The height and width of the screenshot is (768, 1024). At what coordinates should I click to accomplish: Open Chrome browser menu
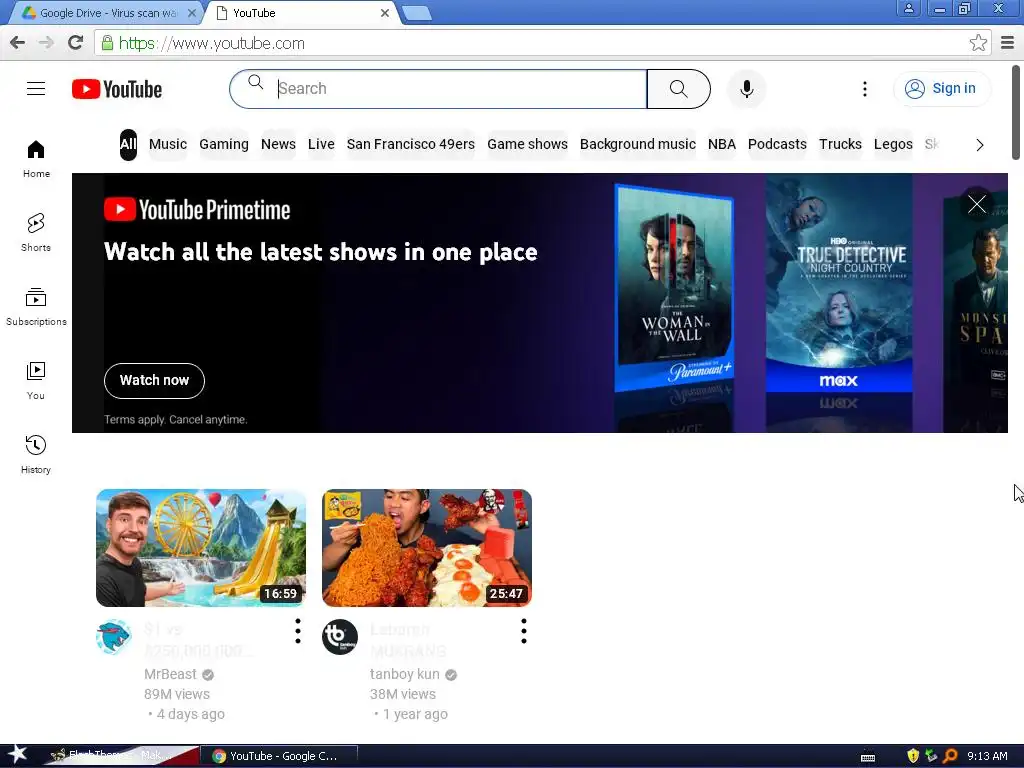pos(1008,43)
